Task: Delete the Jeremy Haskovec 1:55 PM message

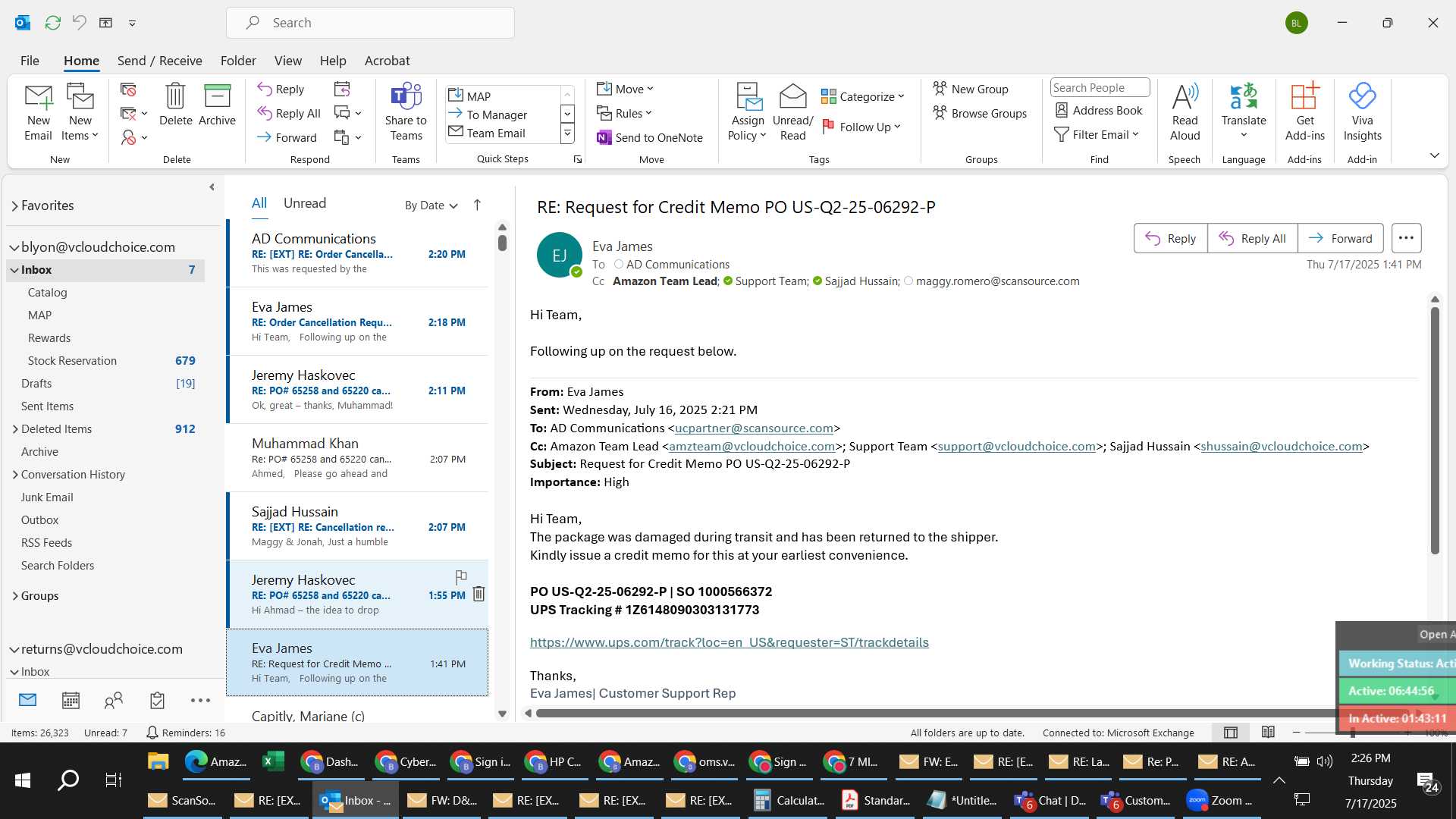Action: 479,594
